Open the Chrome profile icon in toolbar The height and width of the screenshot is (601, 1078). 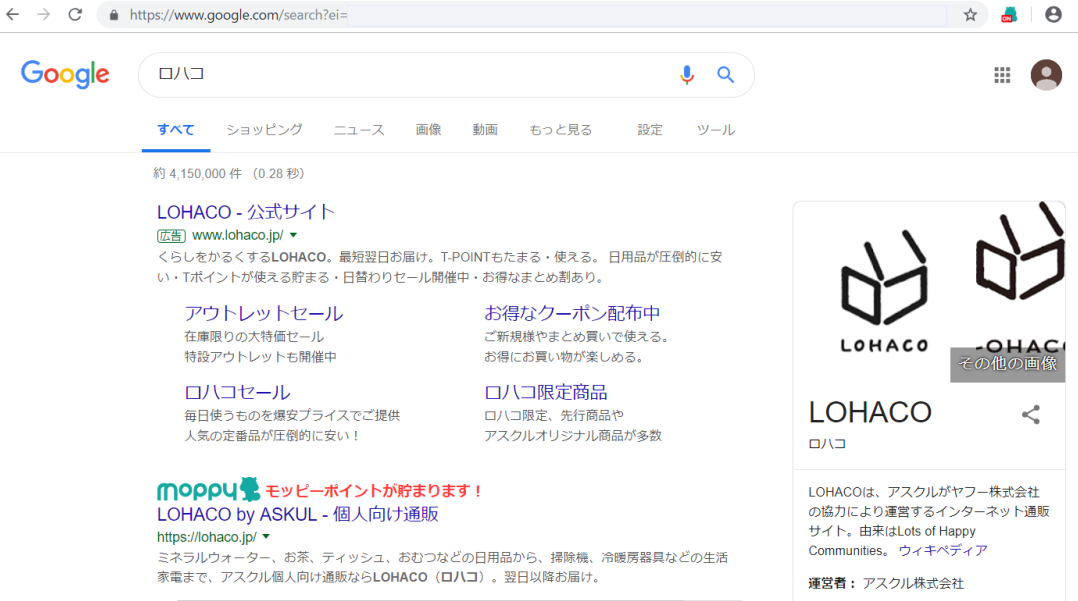[1053, 14]
